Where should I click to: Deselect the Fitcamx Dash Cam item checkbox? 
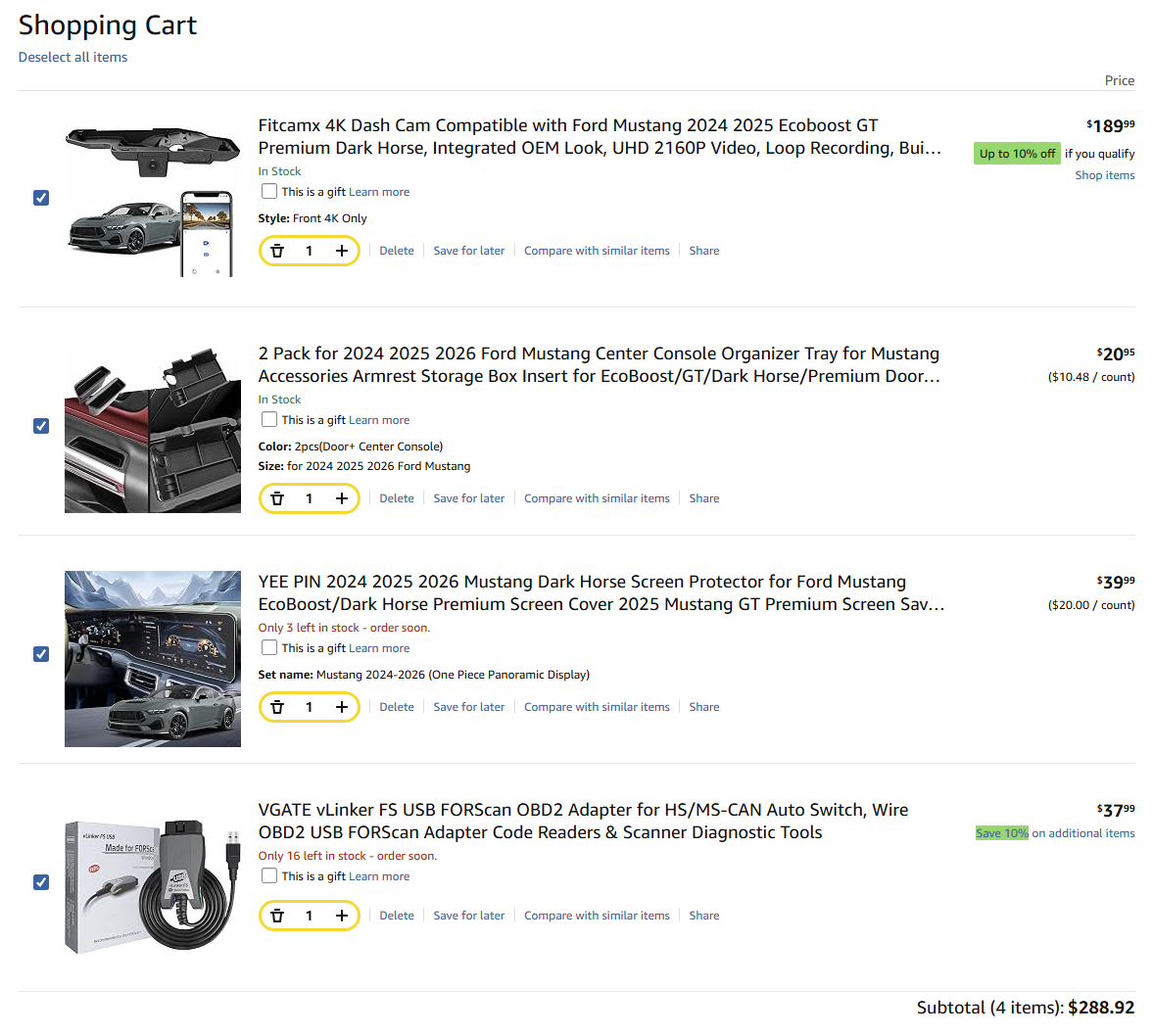41,198
